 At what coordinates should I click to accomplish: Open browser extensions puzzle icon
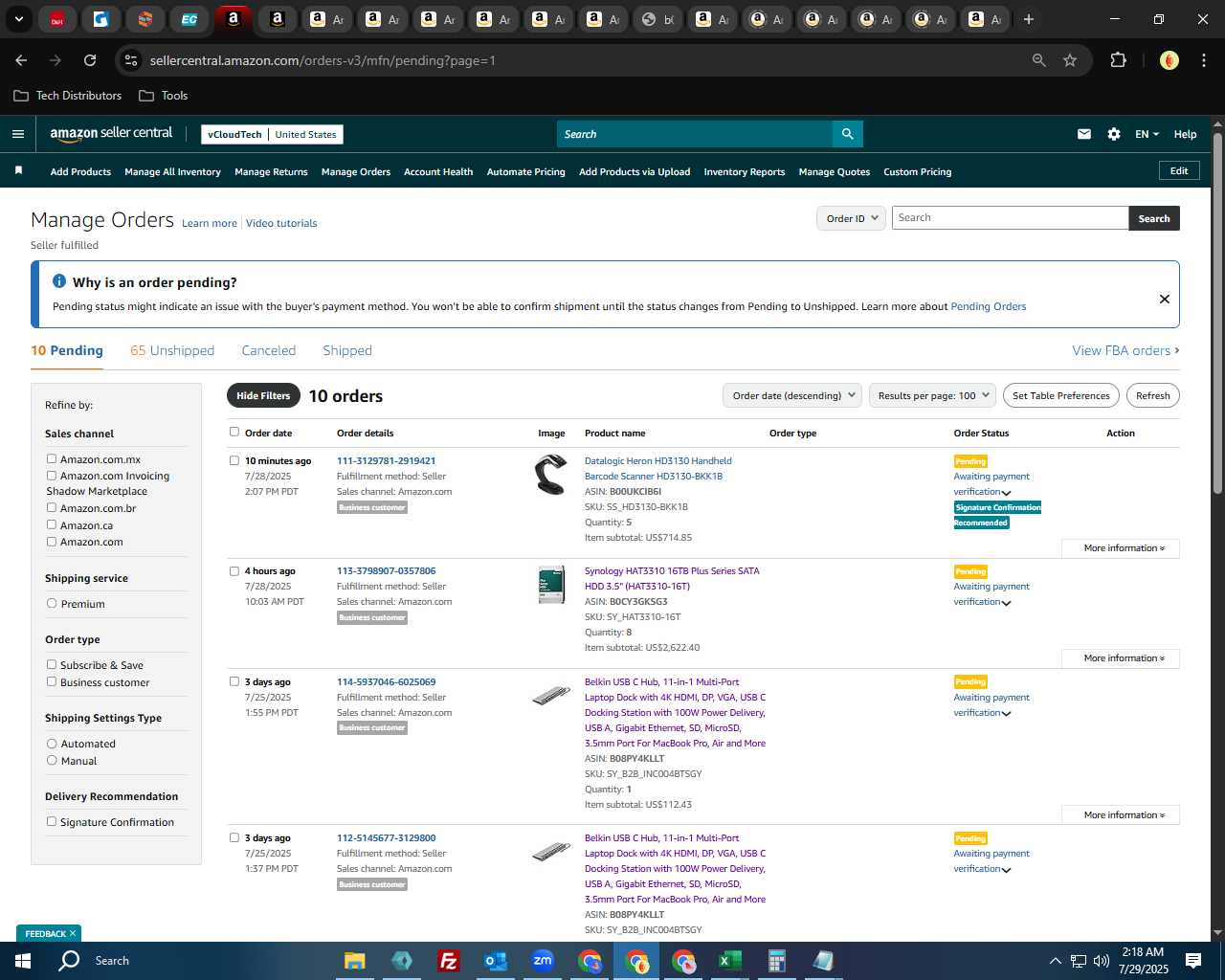1118,60
